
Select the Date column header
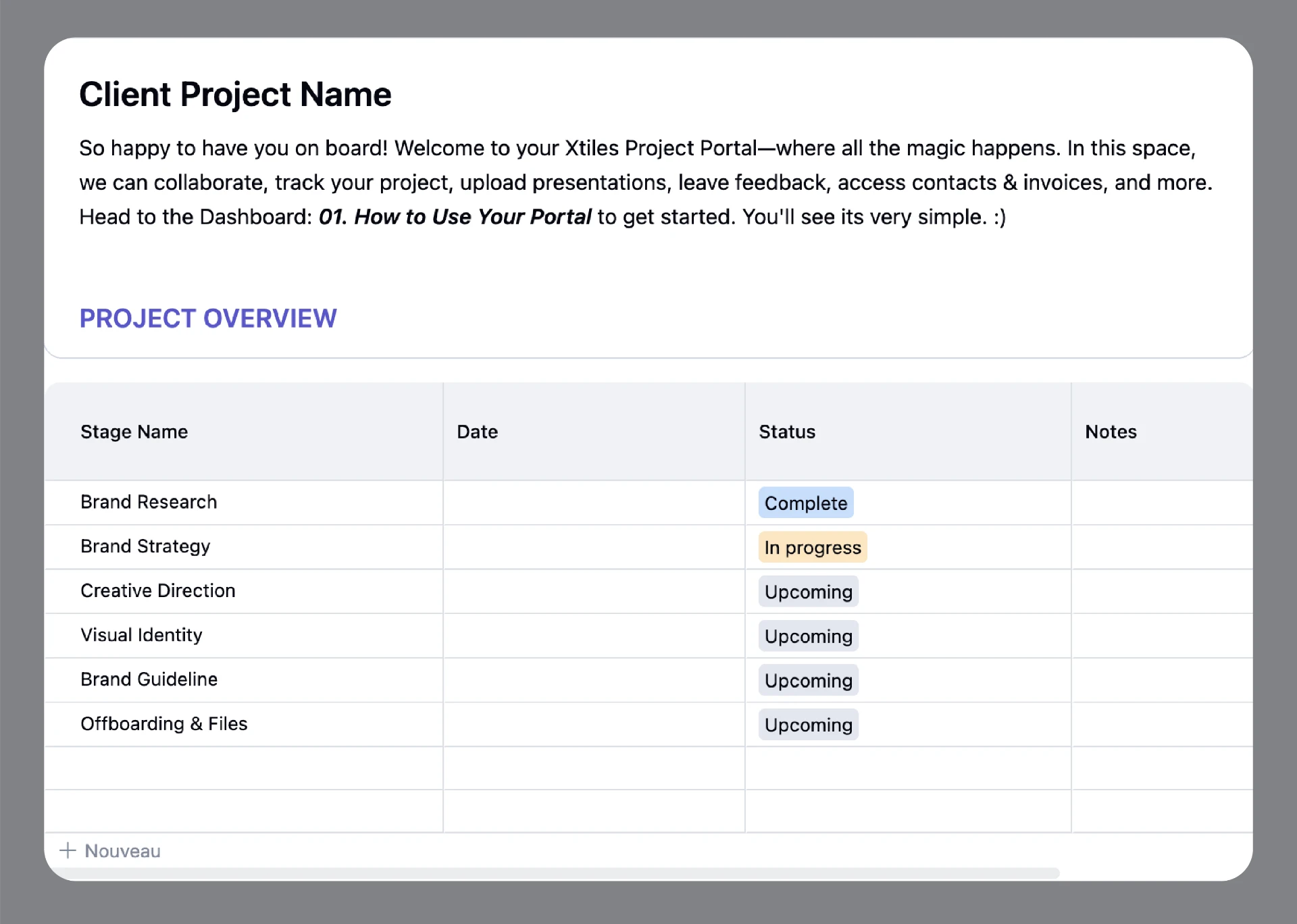tap(594, 432)
